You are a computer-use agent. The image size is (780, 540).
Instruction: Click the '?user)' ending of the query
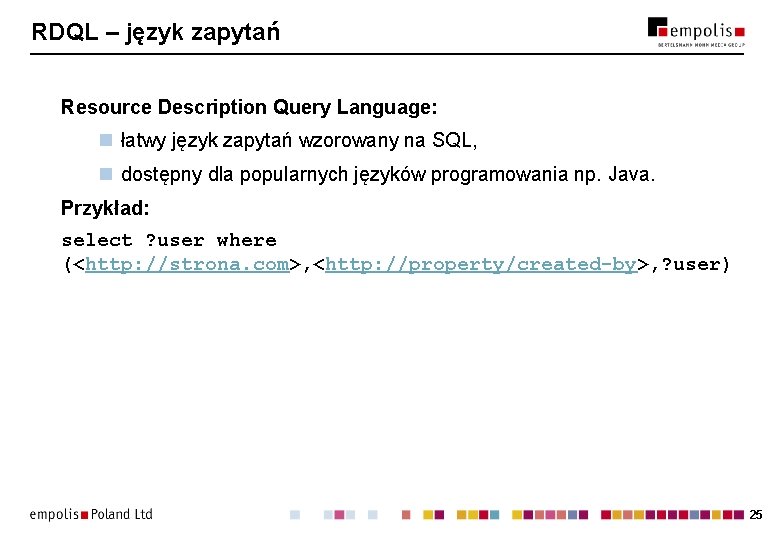[695, 265]
